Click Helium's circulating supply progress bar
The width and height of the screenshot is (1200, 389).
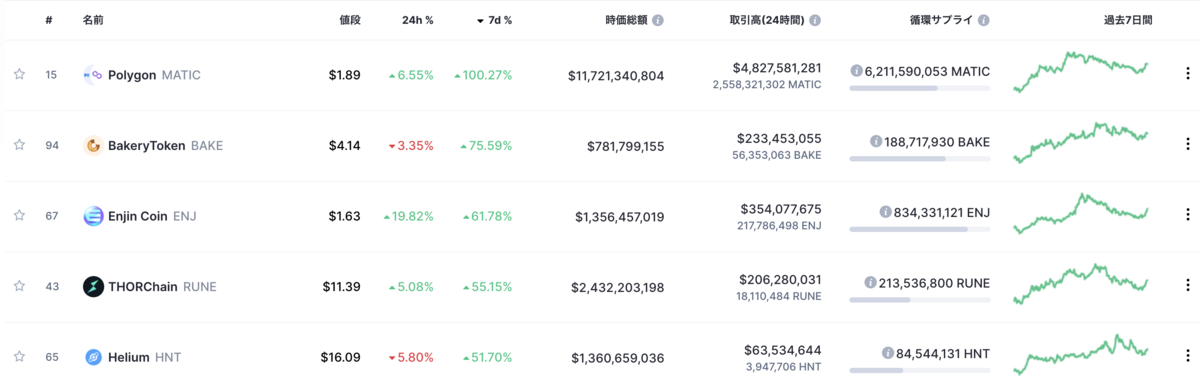click(919, 370)
